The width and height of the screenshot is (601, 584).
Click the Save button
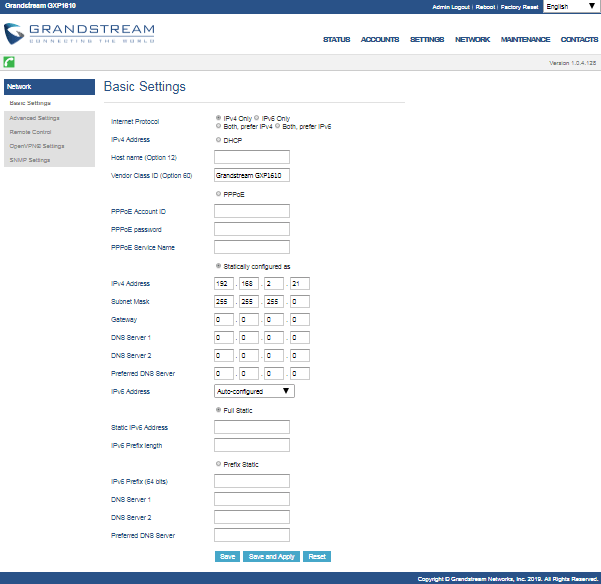click(227, 556)
